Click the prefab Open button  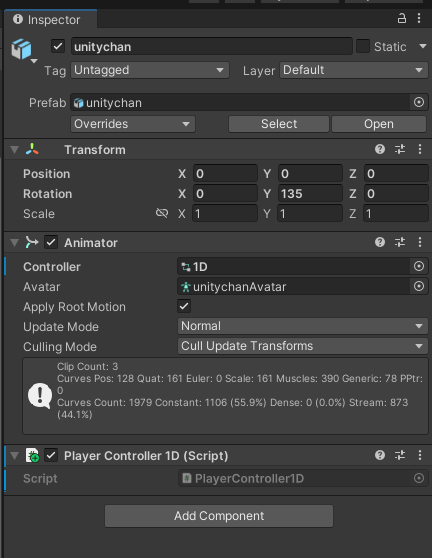point(379,124)
